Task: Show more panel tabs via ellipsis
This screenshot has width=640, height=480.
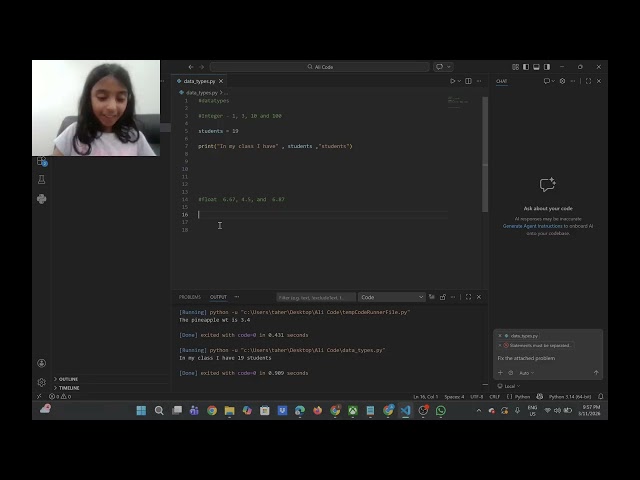Action: [237, 297]
